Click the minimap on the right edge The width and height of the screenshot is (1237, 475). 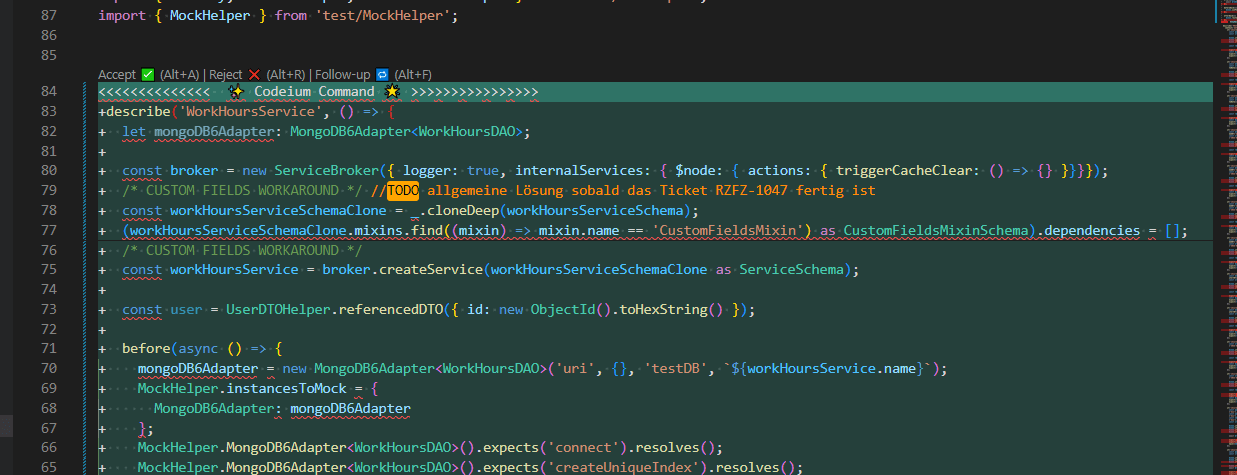coord(1225,200)
